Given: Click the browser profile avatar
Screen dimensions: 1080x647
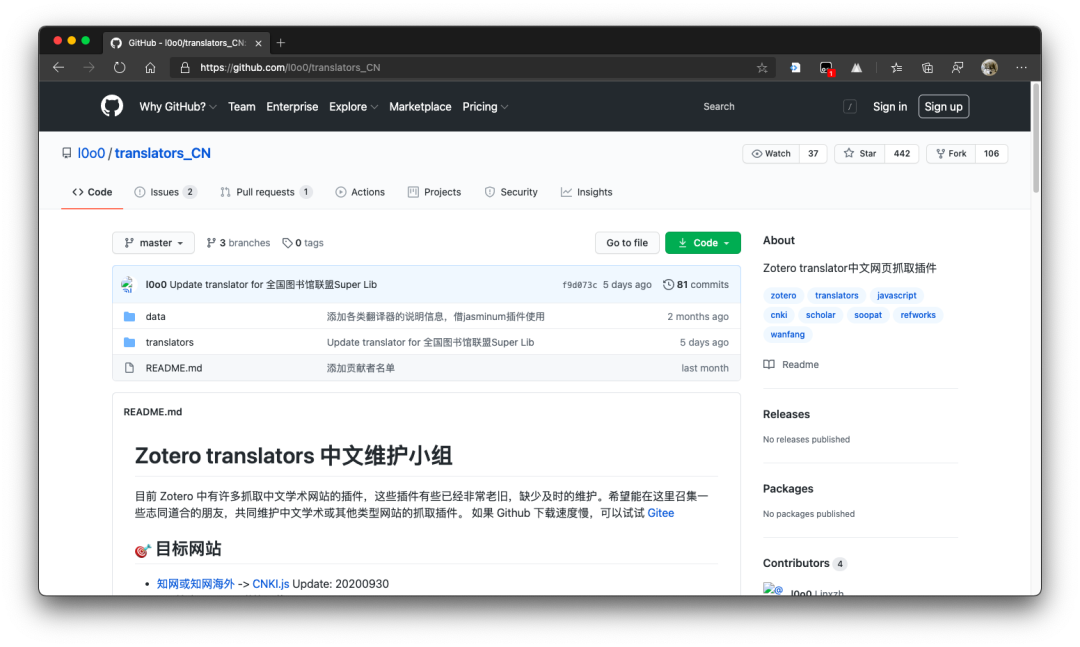Looking at the screenshot, I should pos(989,68).
